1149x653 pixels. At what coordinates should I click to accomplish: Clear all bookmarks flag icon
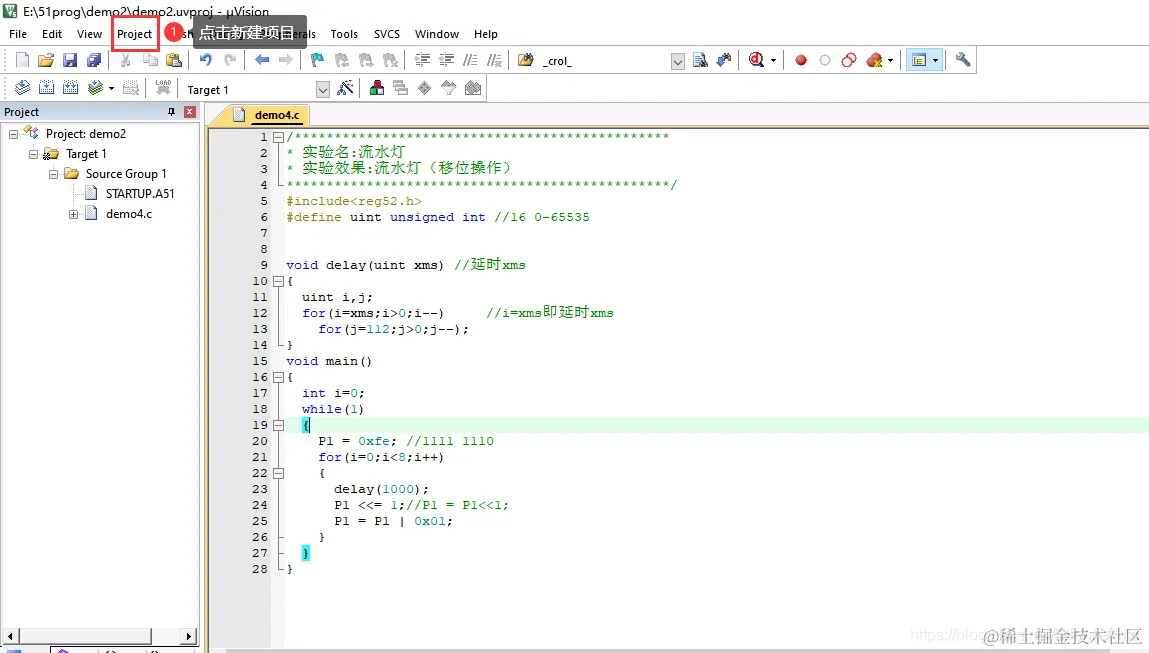coord(390,60)
